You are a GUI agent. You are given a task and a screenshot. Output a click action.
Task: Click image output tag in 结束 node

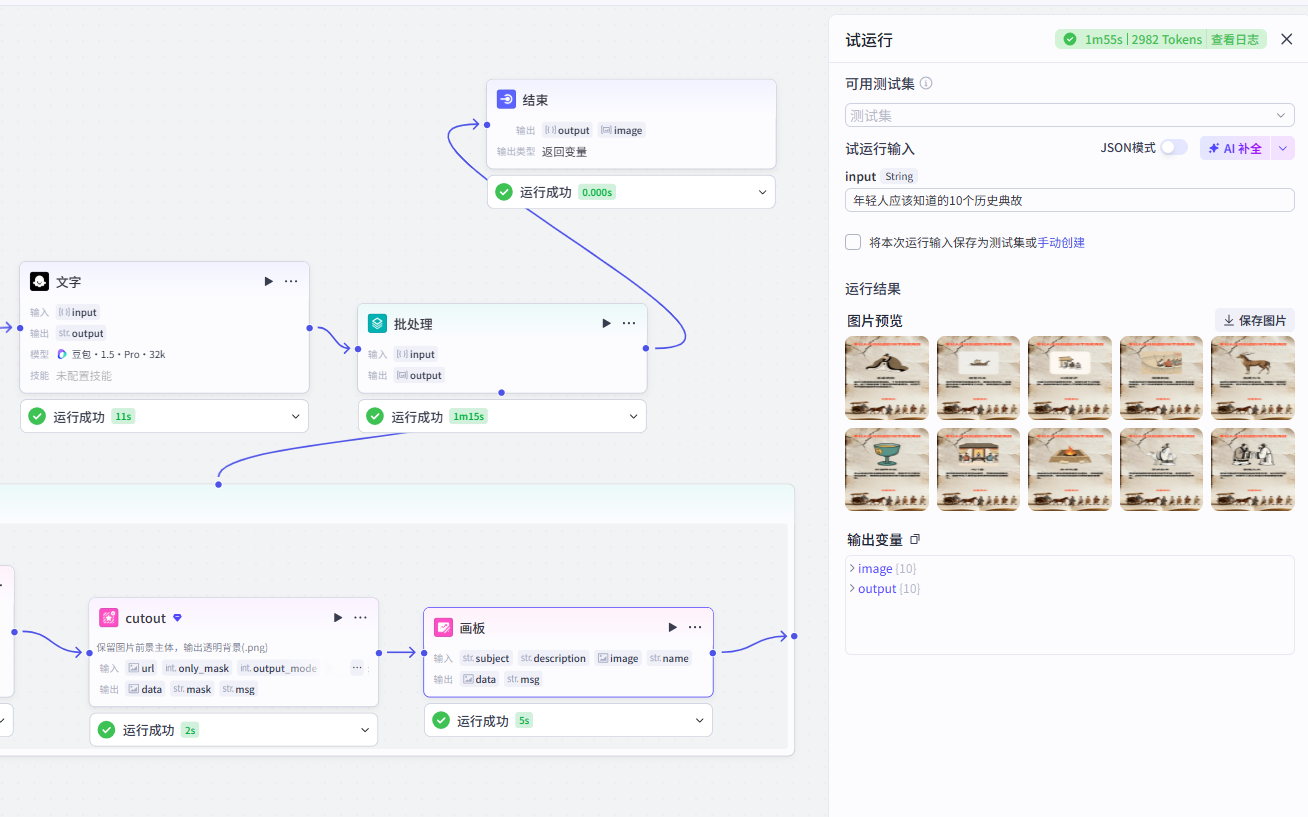(x=621, y=130)
